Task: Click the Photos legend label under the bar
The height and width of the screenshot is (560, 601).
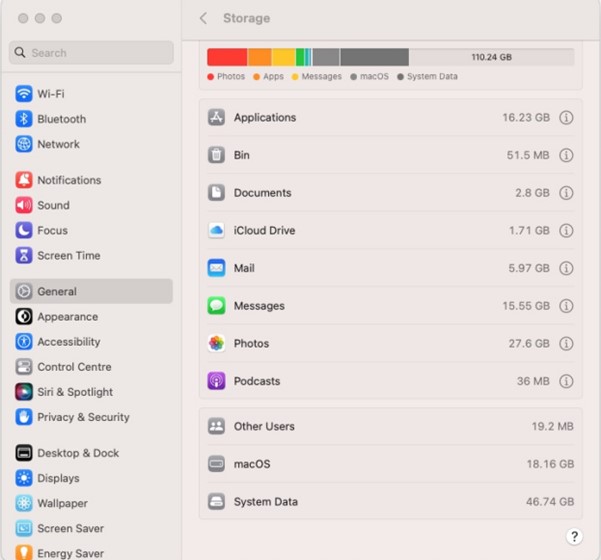Action: tap(231, 76)
